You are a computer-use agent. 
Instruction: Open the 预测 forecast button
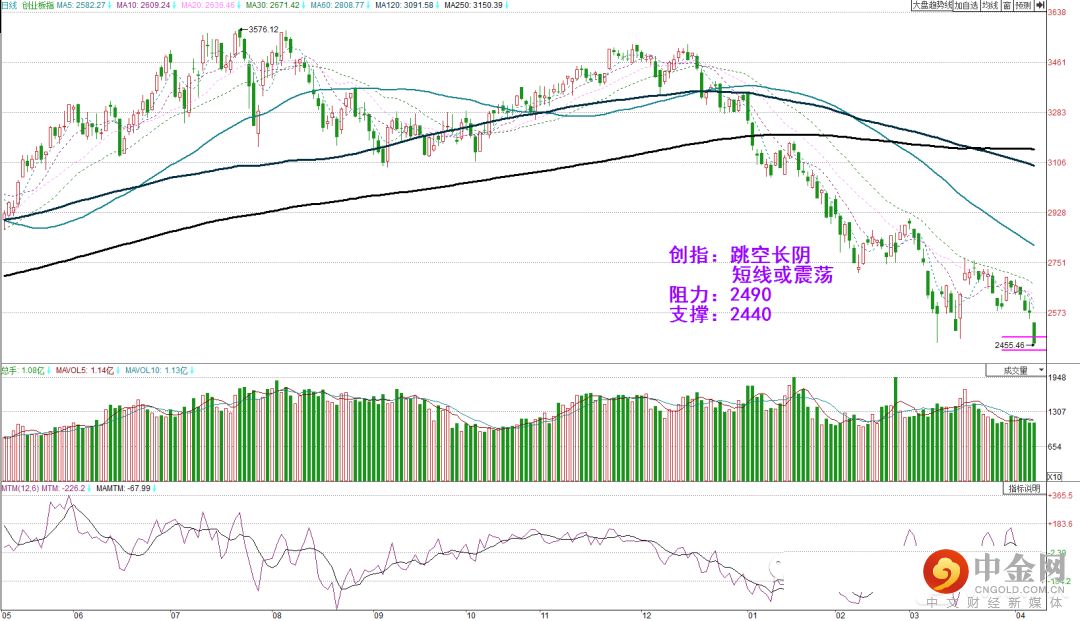point(1023,6)
